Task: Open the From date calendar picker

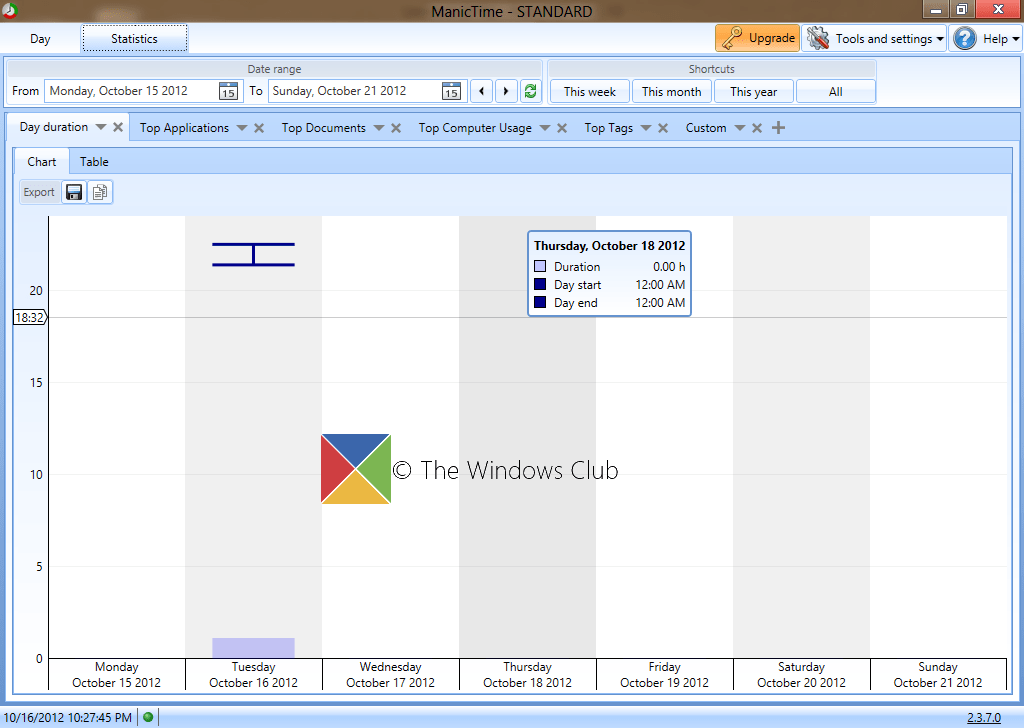Action: coord(228,91)
